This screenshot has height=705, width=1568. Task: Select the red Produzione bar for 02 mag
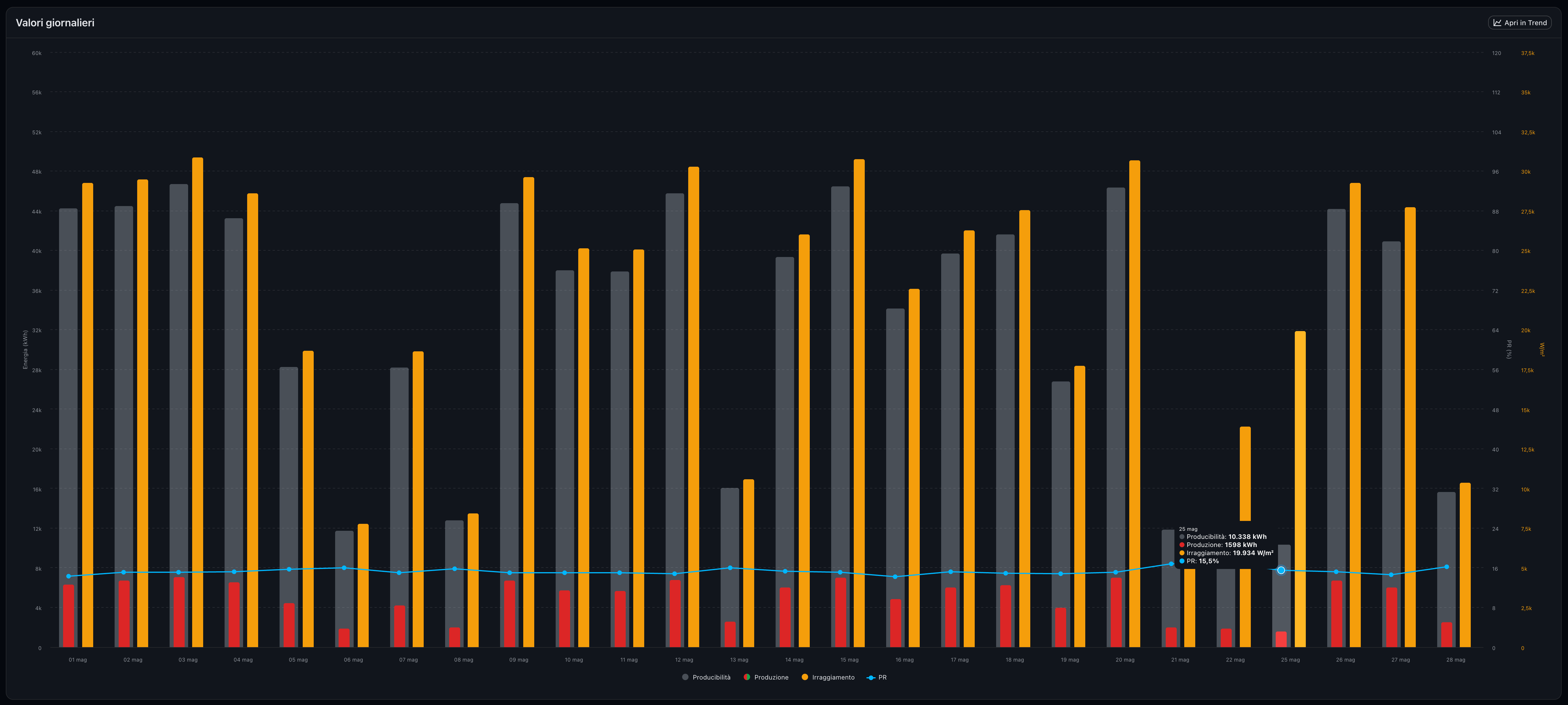[x=124, y=613]
